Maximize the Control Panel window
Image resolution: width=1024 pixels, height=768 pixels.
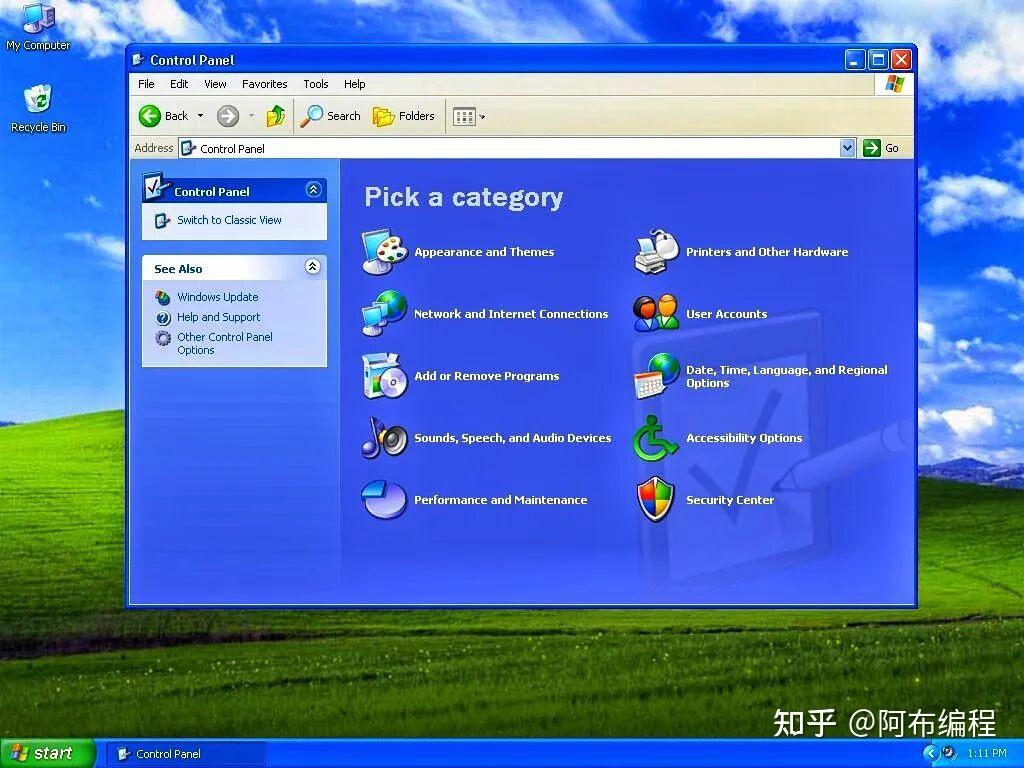[x=878, y=60]
